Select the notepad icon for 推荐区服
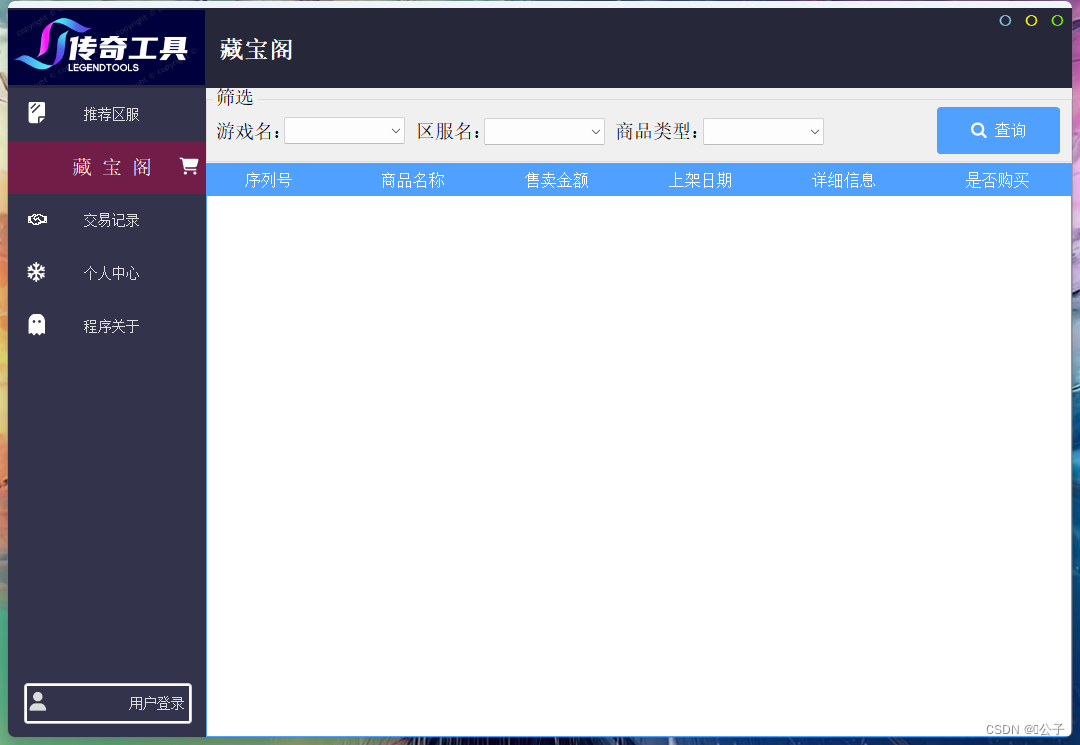 click(37, 113)
